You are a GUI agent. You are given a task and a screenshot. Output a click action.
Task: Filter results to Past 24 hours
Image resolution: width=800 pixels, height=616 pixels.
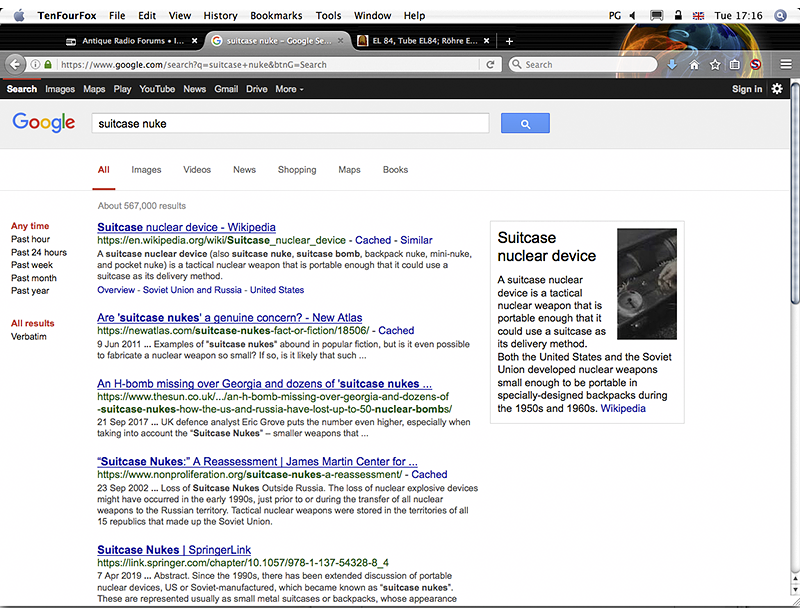[39, 252]
